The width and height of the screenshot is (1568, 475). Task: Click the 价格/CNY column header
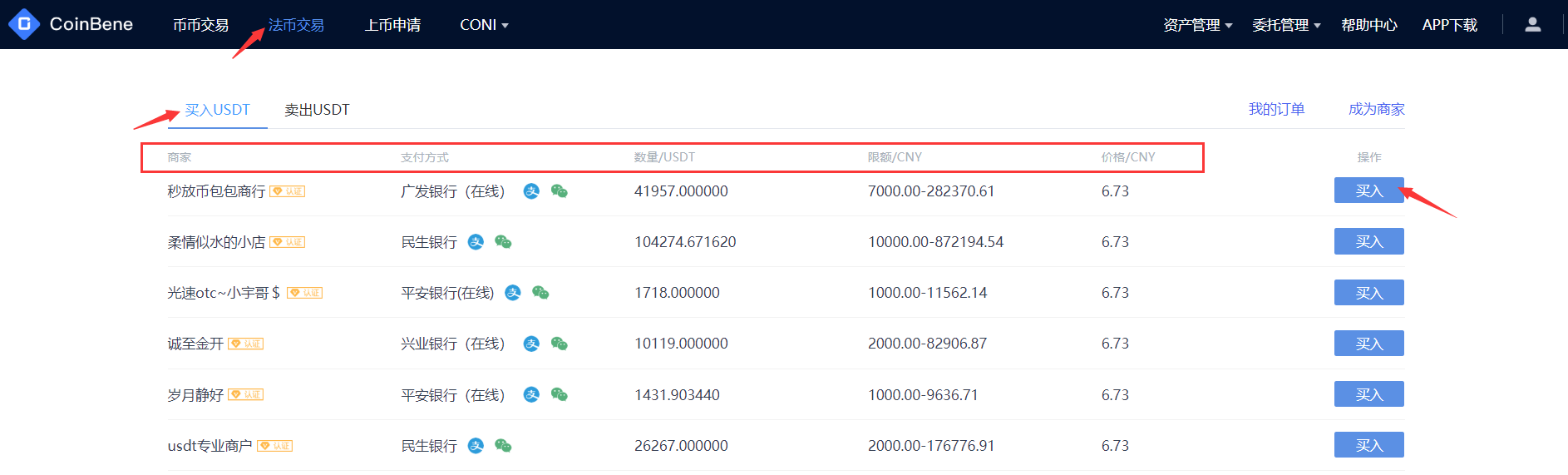[1128, 157]
